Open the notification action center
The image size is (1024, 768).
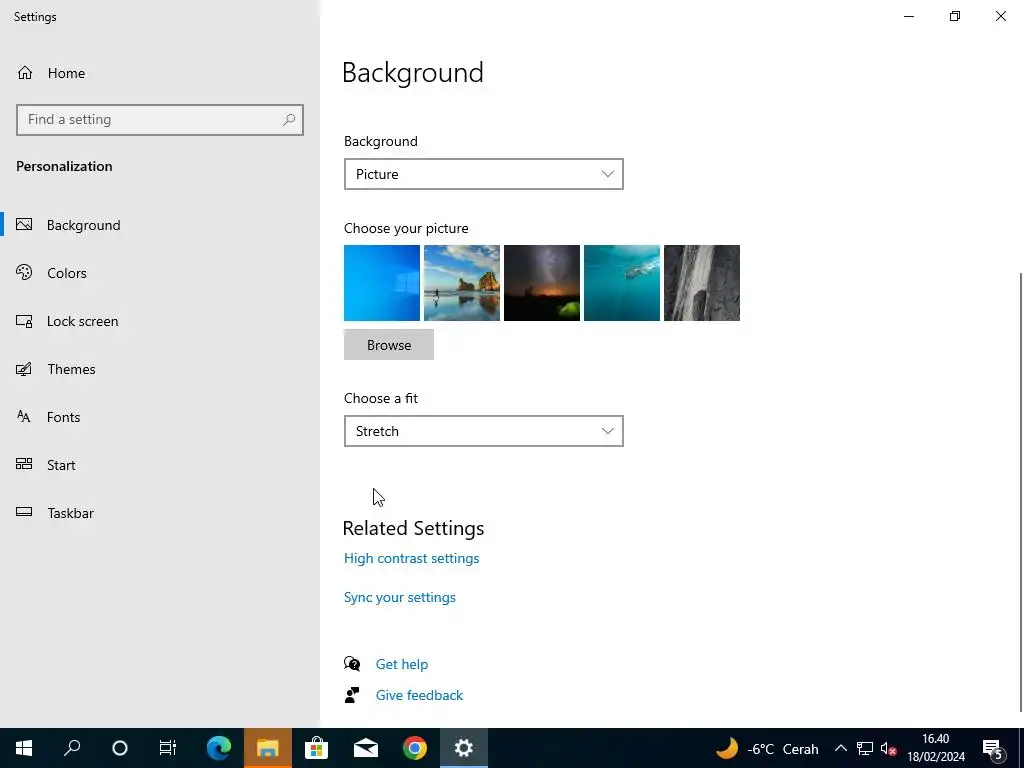[993, 748]
